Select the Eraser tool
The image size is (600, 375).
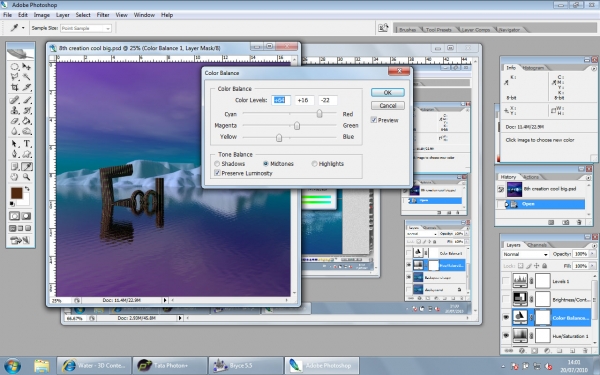click(x=15, y=121)
